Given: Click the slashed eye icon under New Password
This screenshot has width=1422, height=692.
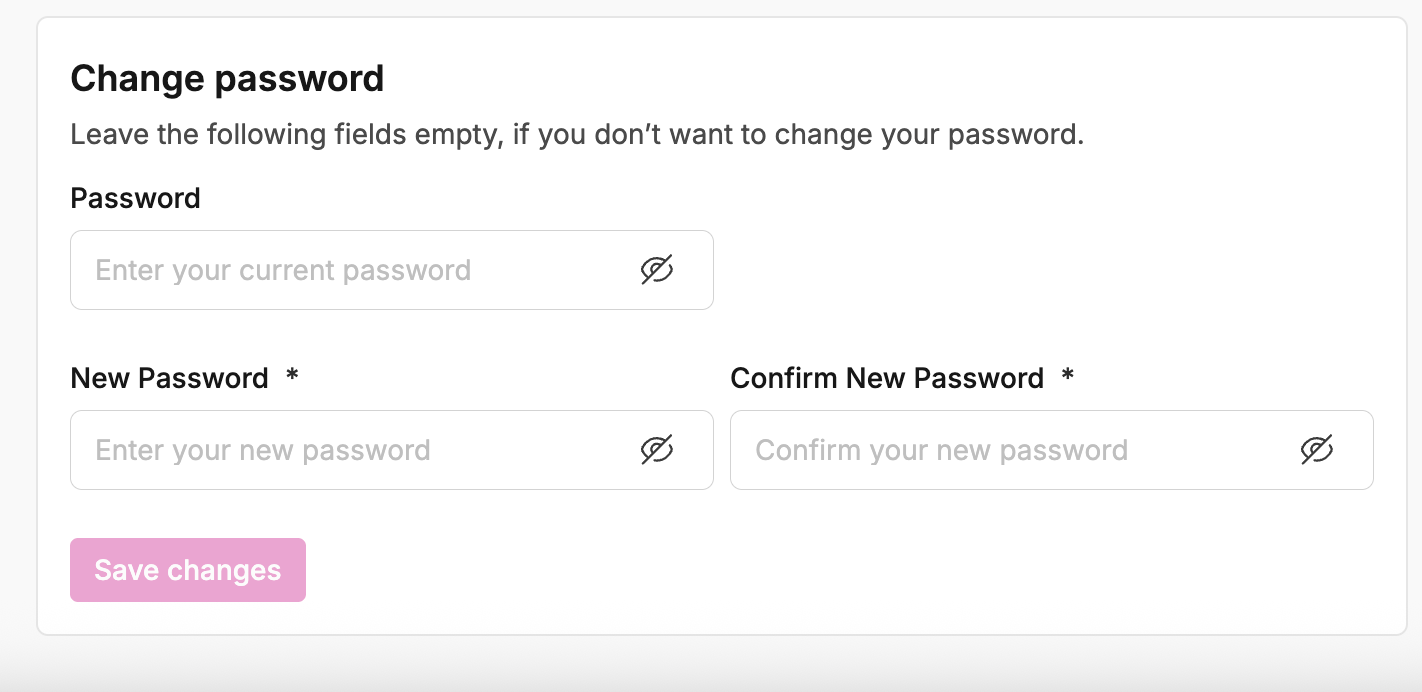Looking at the screenshot, I should [657, 450].
